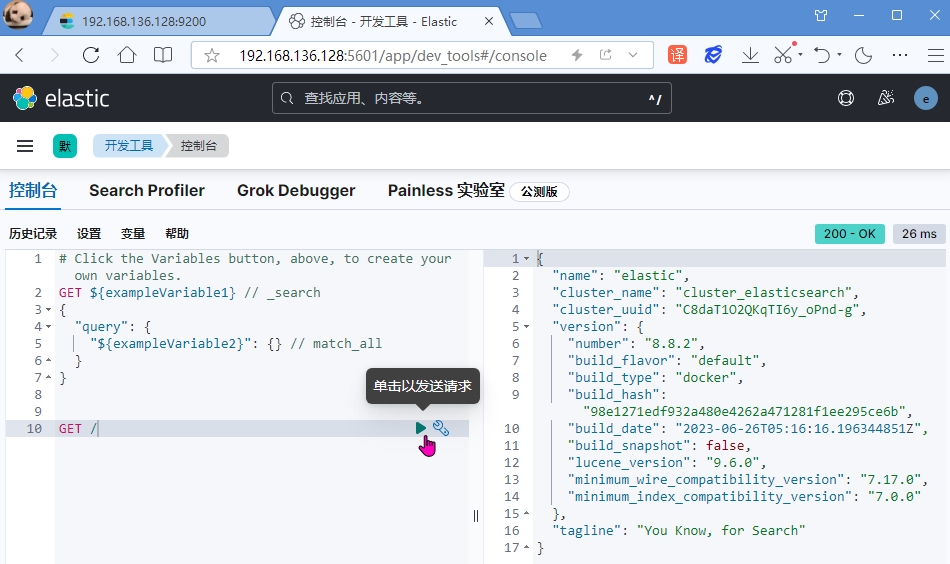Image resolution: width=950 pixels, height=564 pixels.
Task: Click the user avatar labeled e
Action: 925,98
